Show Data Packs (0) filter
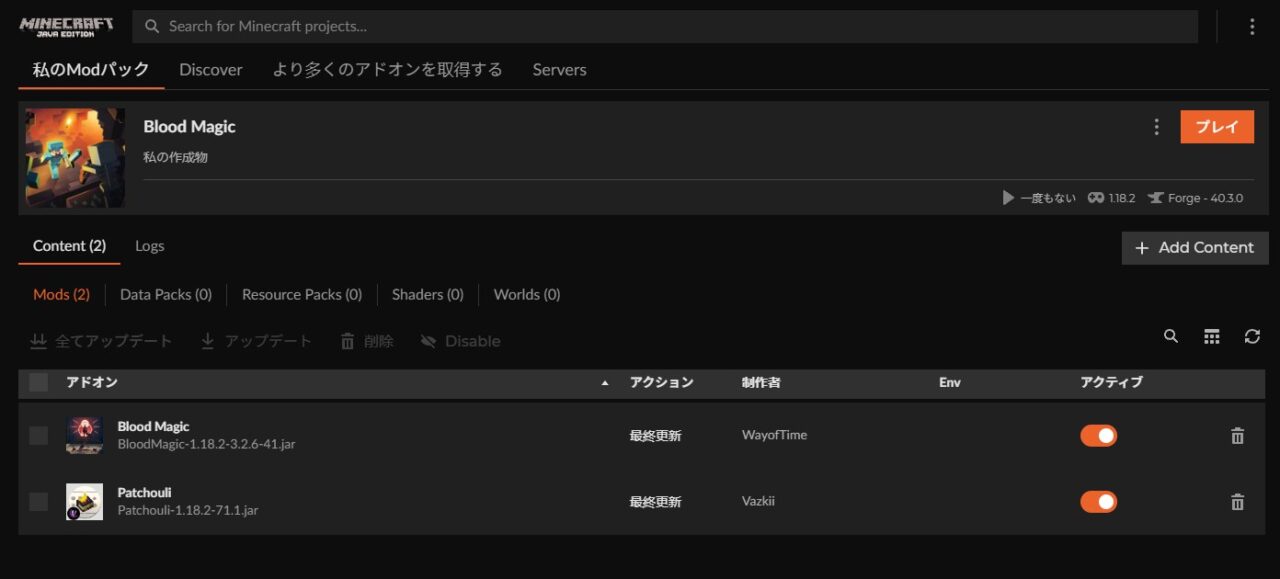 pyautogui.click(x=166, y=294)
